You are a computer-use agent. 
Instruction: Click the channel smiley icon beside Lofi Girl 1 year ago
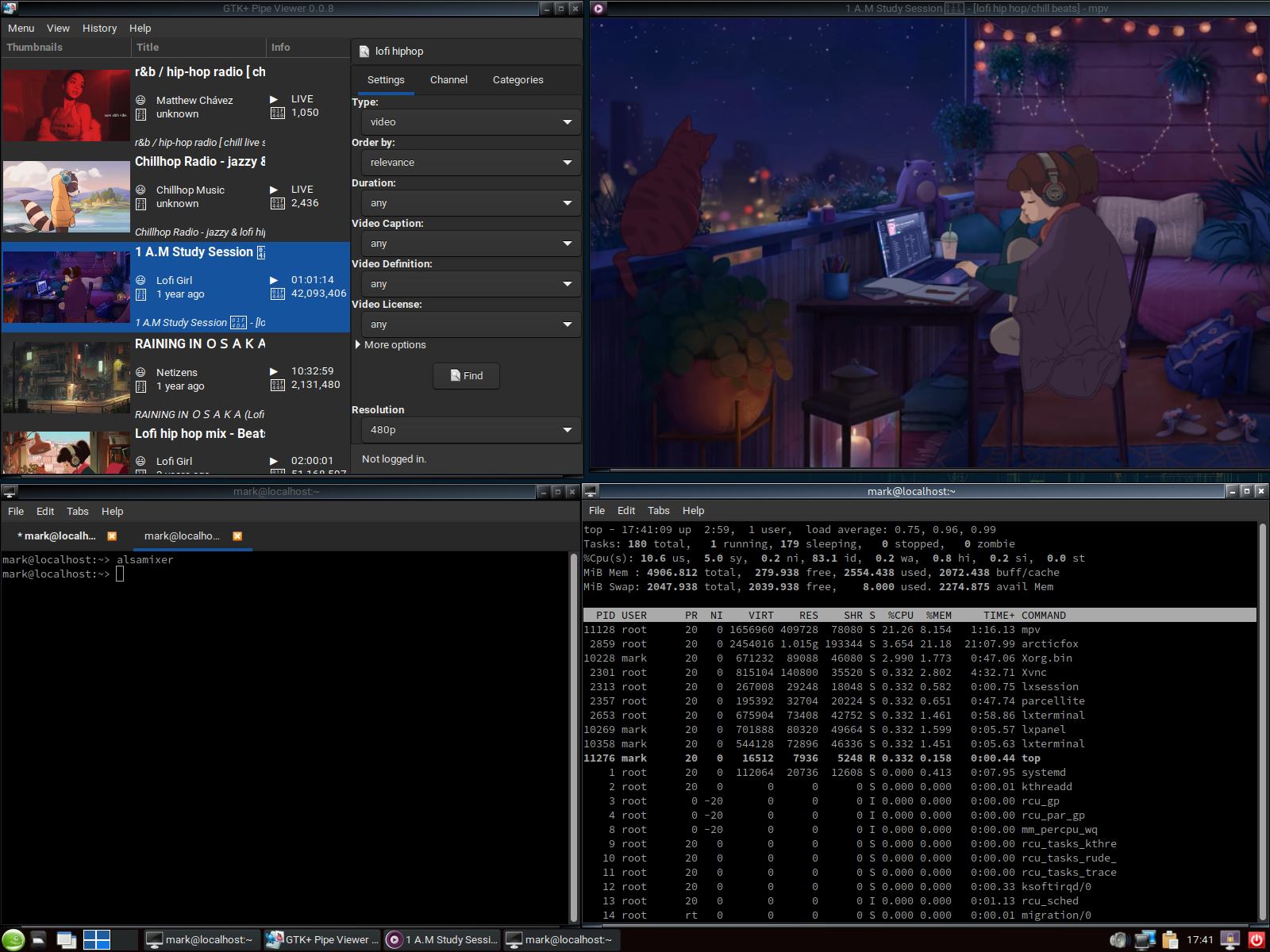pos(140,280)
